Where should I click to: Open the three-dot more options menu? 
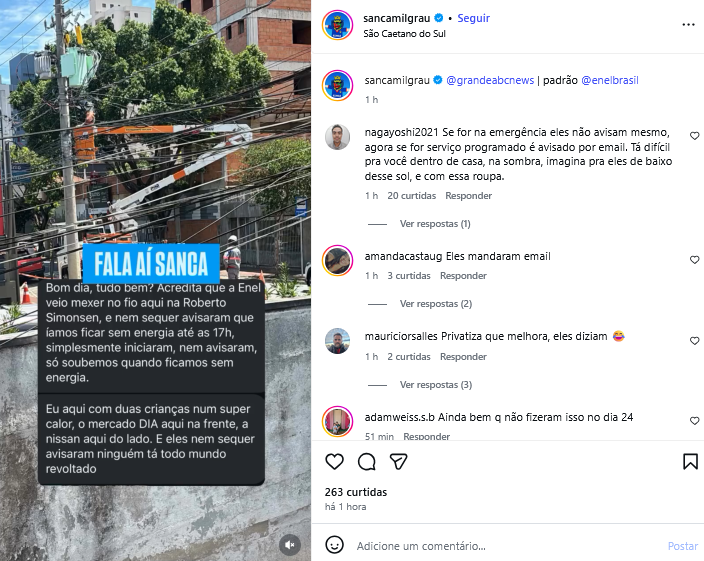click(688, 25)
